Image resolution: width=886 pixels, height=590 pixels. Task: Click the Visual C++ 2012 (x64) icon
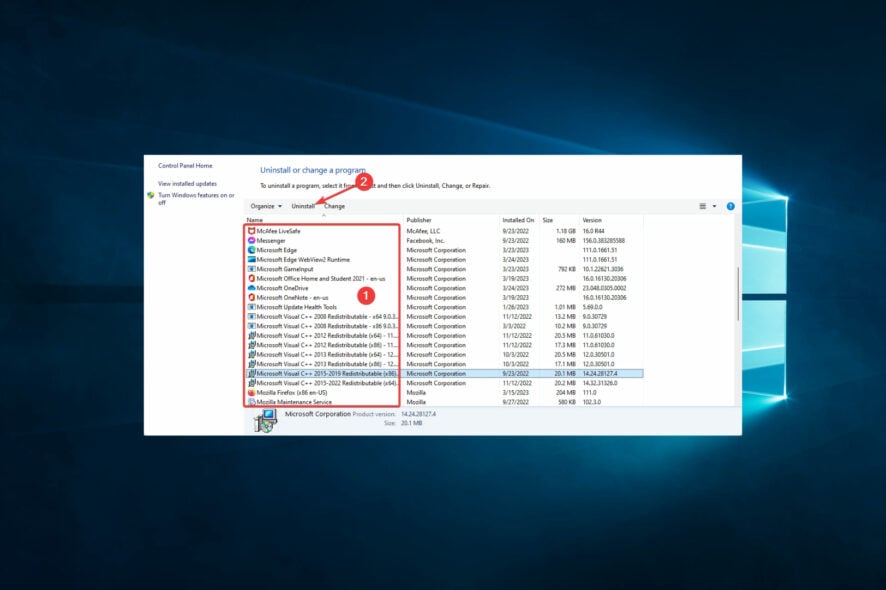(251, 336)
